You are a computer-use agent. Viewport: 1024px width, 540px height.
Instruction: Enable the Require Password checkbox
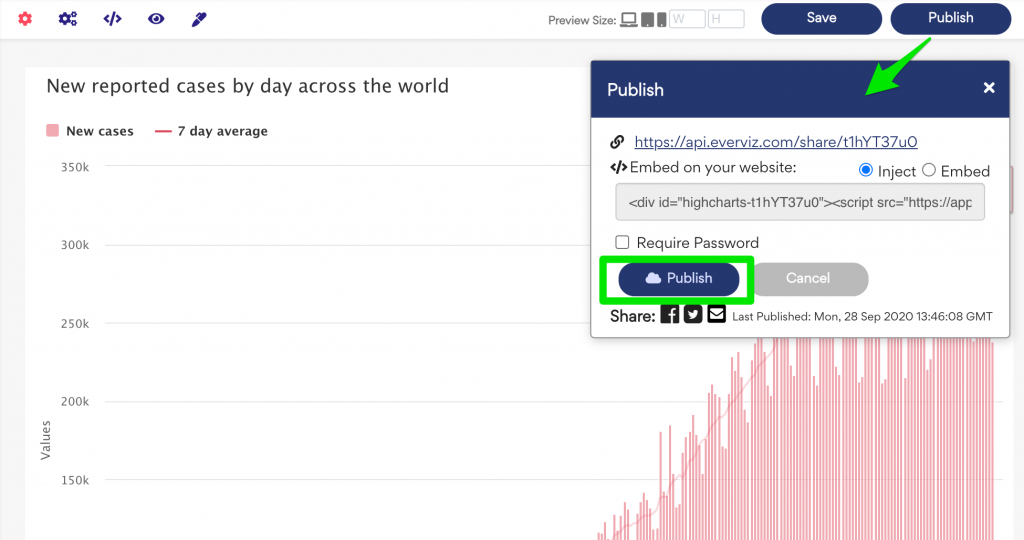pos(622,242)
